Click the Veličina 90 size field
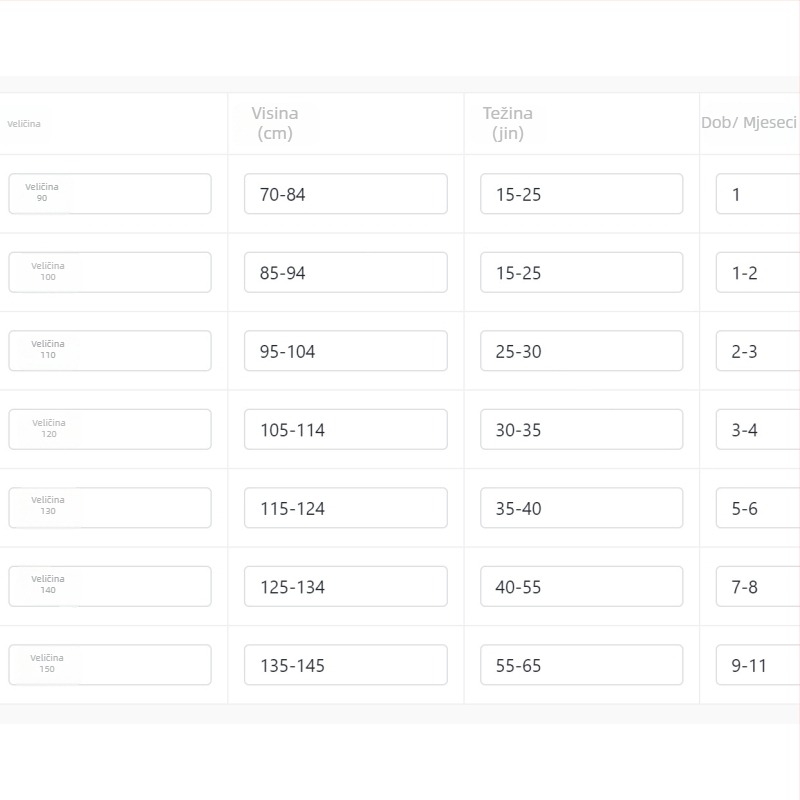This screenshot has width=800, height=800. point(110,194)
